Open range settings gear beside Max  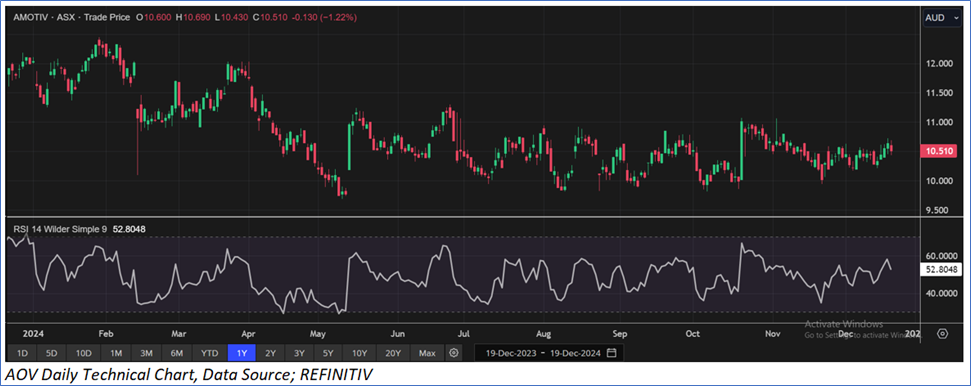tap(454, 353)
